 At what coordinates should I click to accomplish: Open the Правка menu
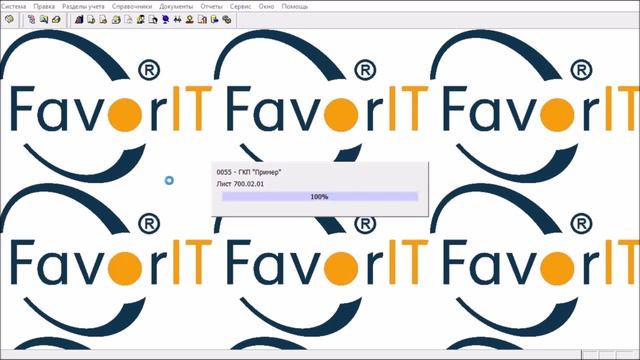[44, 7]
